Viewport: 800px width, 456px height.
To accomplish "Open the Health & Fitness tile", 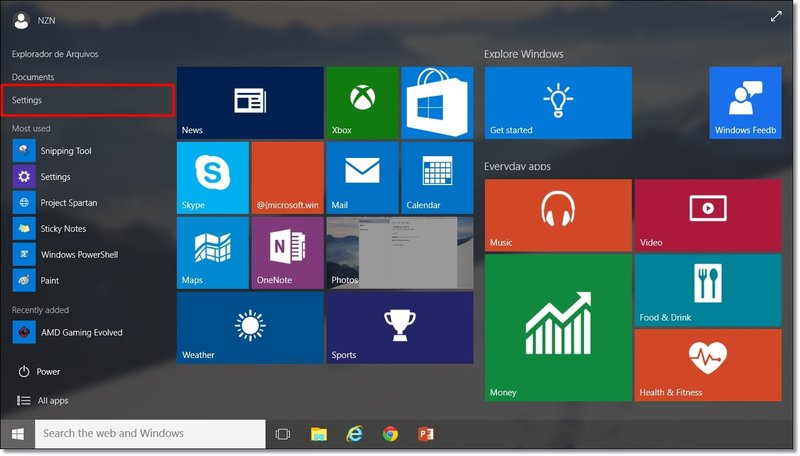I will click(708, 365).
